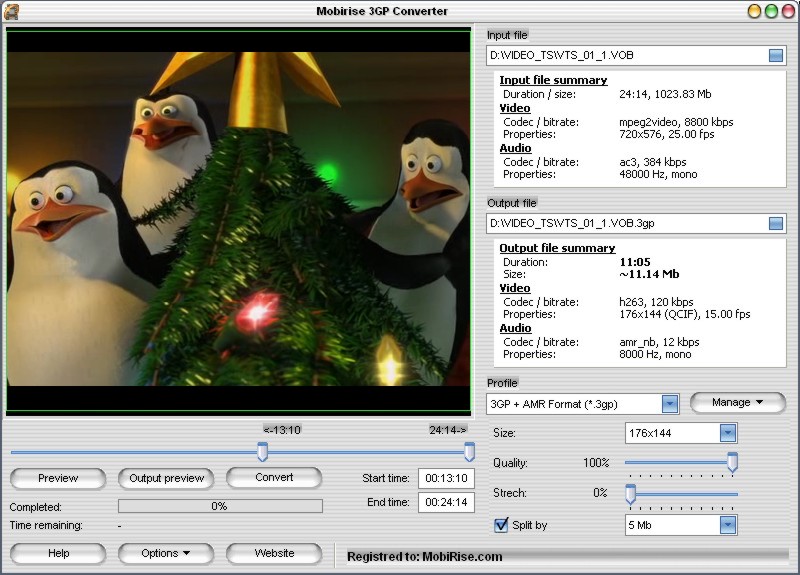This screenshot has height=575, width=800.
Task: Click the End time field 00:24:14
Action: pyautogui.click(x=446, y=503)
